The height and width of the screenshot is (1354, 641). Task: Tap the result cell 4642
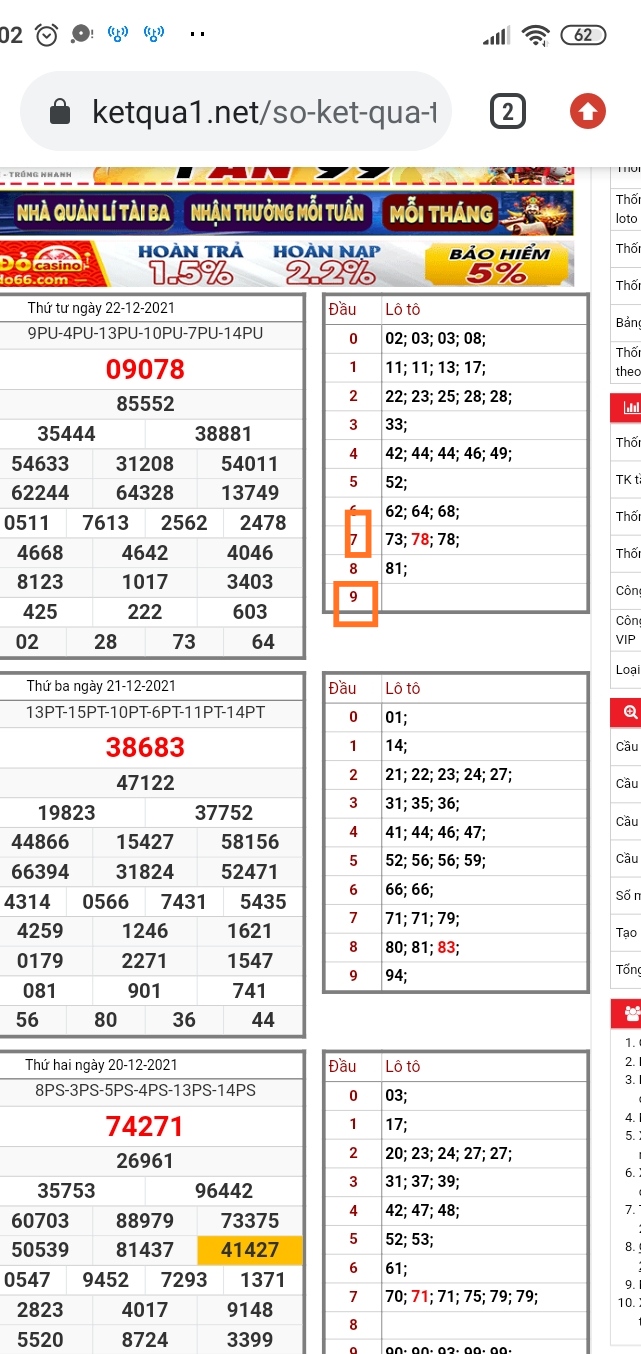tap(145, 553)
